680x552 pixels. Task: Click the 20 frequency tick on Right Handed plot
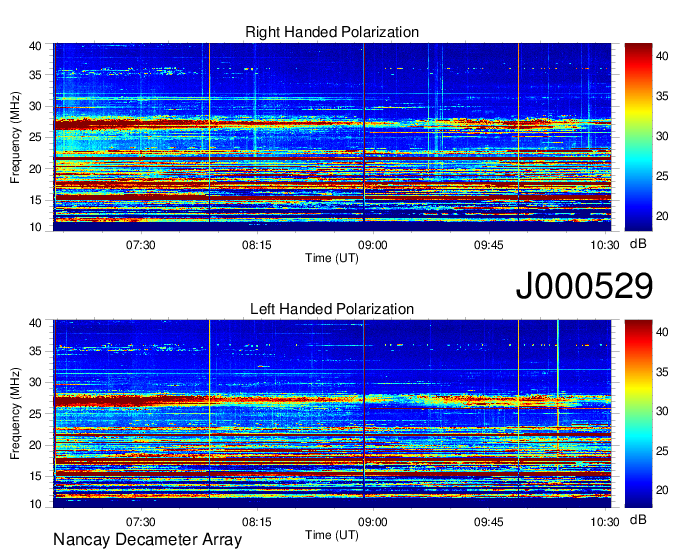tap(35, 169)
